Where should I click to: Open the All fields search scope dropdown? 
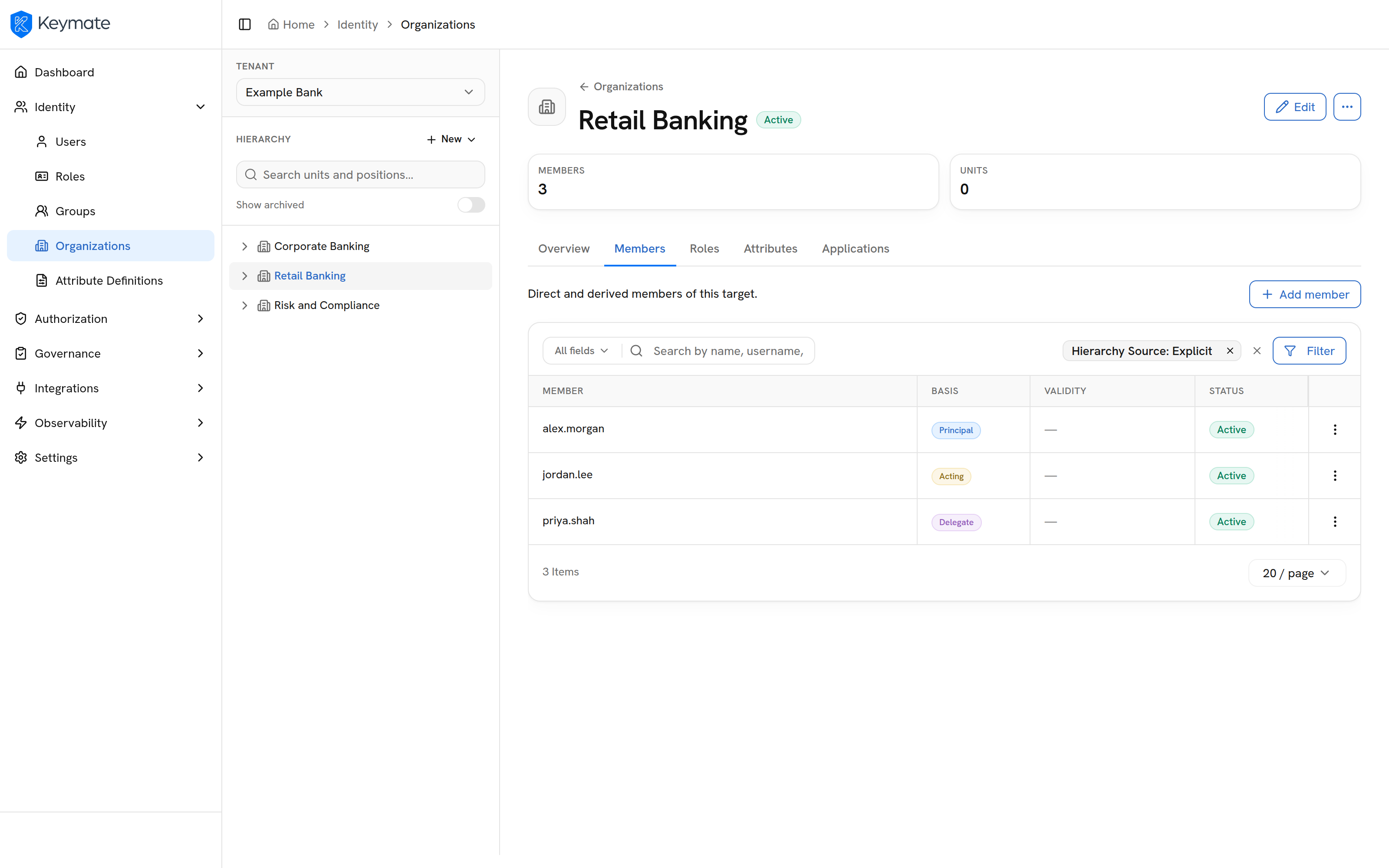581,351
